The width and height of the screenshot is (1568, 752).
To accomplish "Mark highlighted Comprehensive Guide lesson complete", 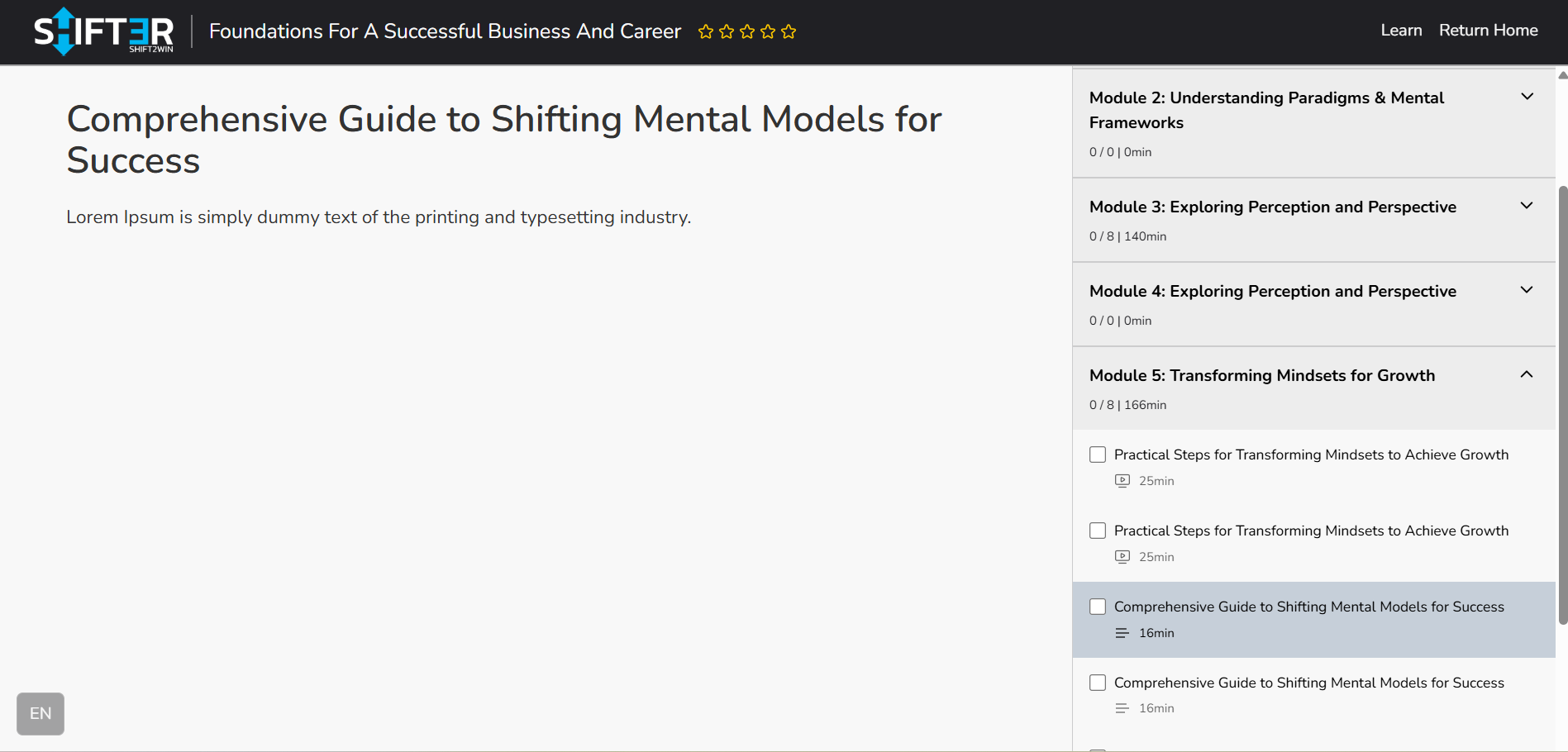I will 1098,607.
